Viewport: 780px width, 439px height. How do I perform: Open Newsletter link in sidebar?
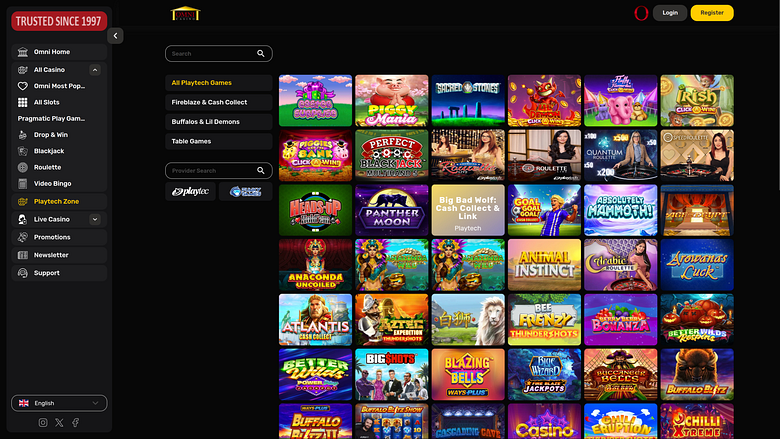click(x=59, y=255)
